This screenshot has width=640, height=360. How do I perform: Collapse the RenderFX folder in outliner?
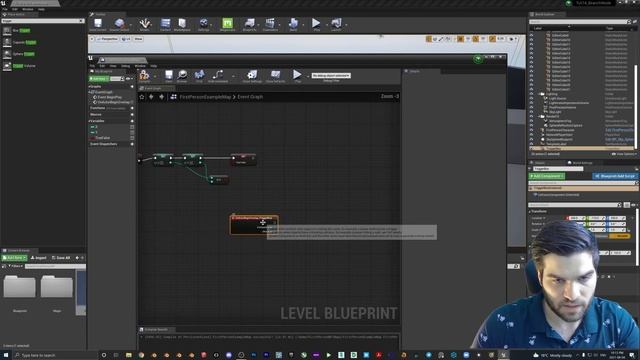coord(538,116)
